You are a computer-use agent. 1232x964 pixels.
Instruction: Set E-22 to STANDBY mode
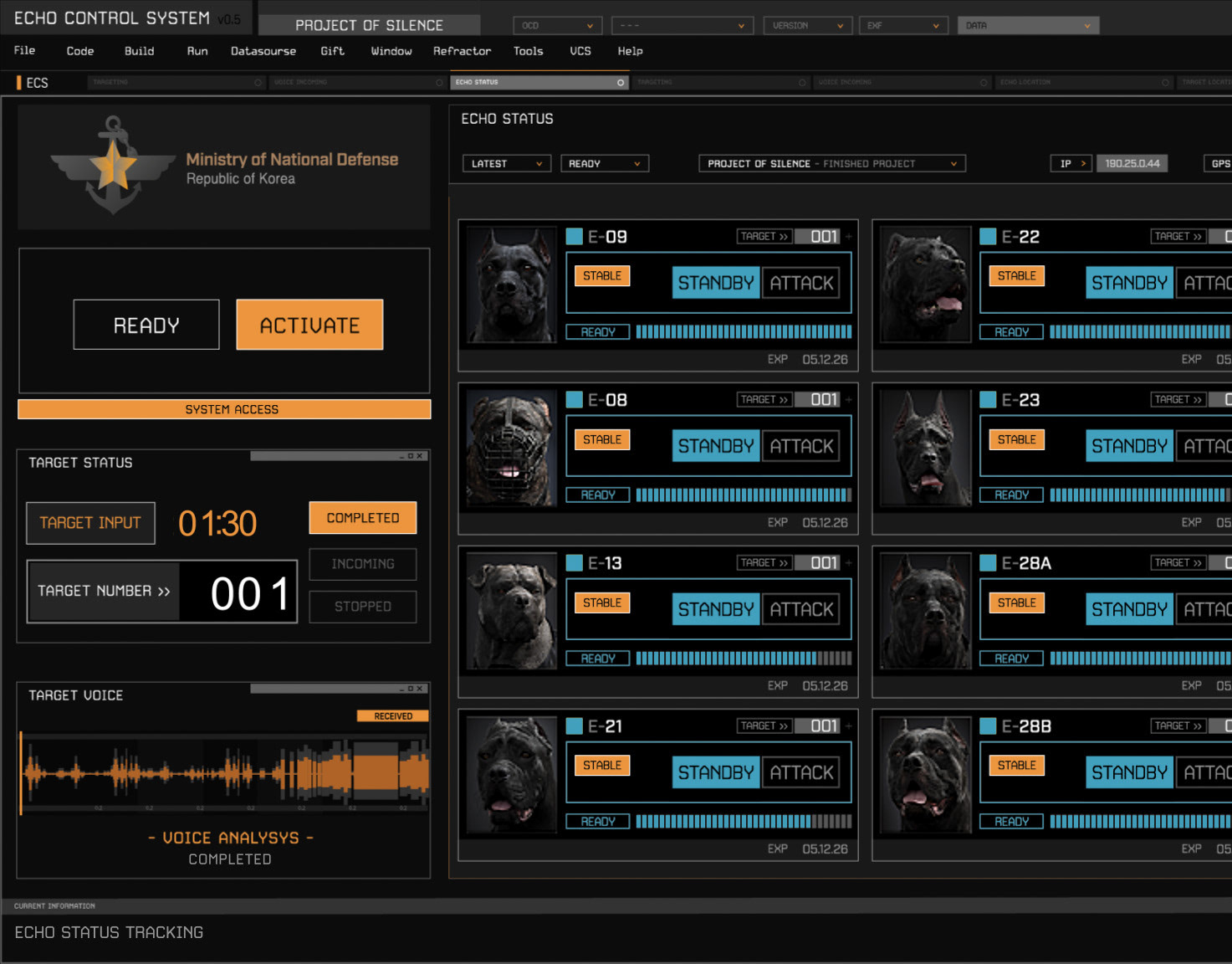click(1129, 283)
